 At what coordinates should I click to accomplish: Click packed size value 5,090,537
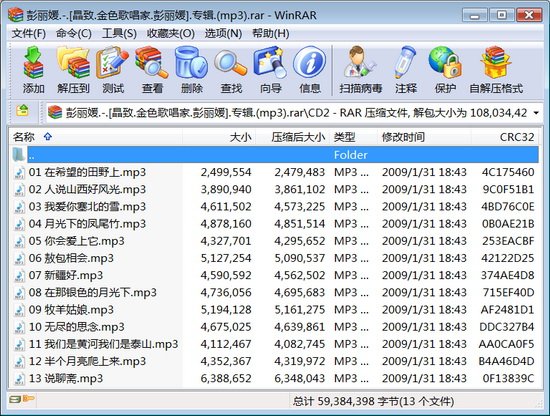point(300,258)
